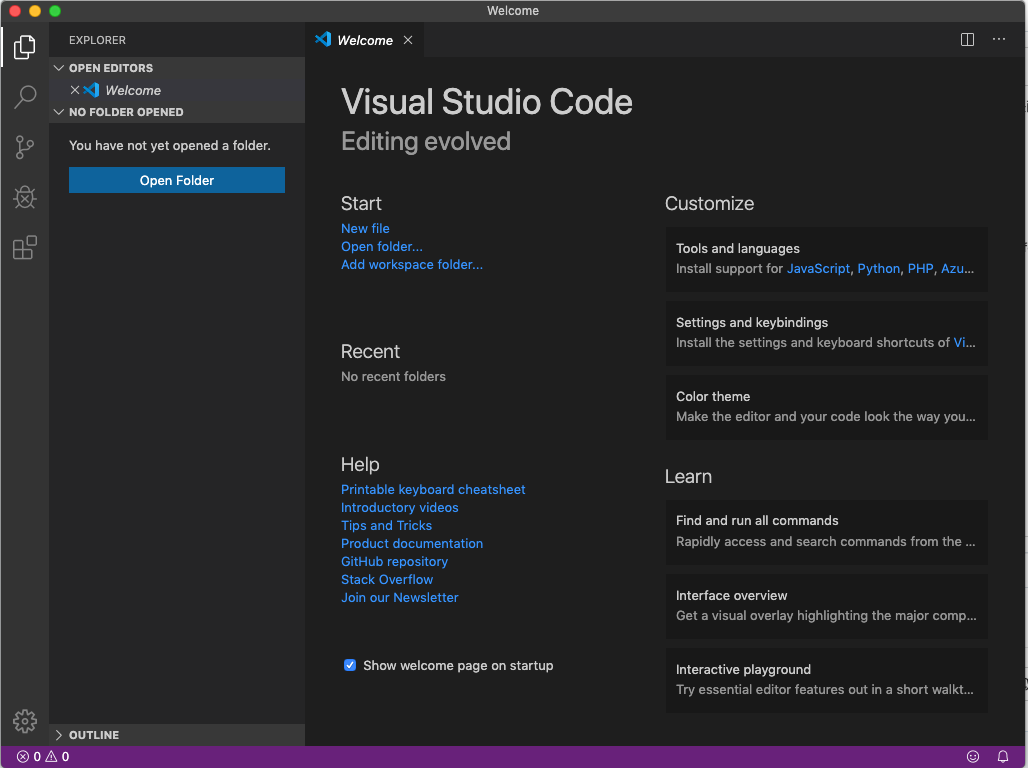Close Welcome in Open Editors list
This screenshot has width=1028, height=768.
pyautogui.click(x=75, y=90)
